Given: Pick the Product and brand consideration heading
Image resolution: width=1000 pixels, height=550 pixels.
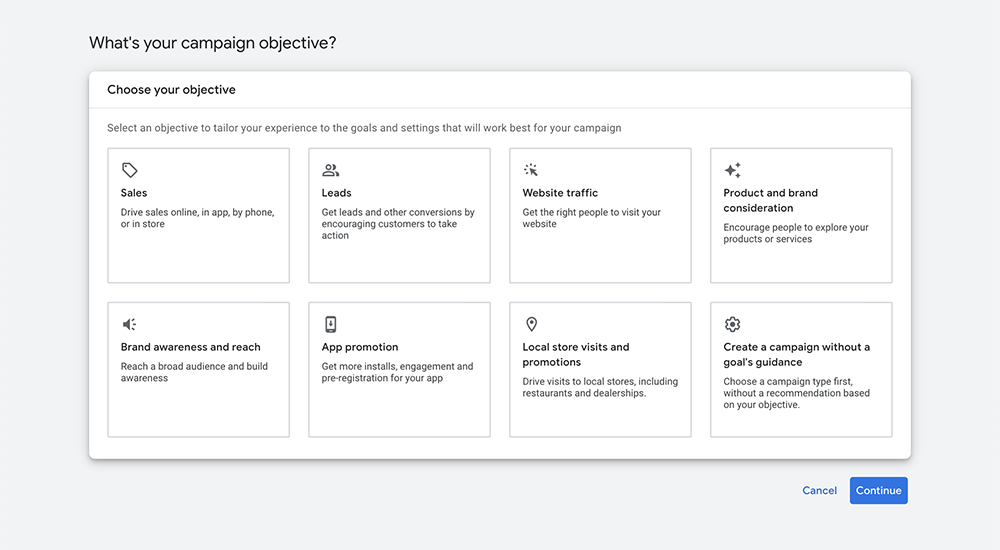Looking at the screenshot, I should click(x=770, y=200).
